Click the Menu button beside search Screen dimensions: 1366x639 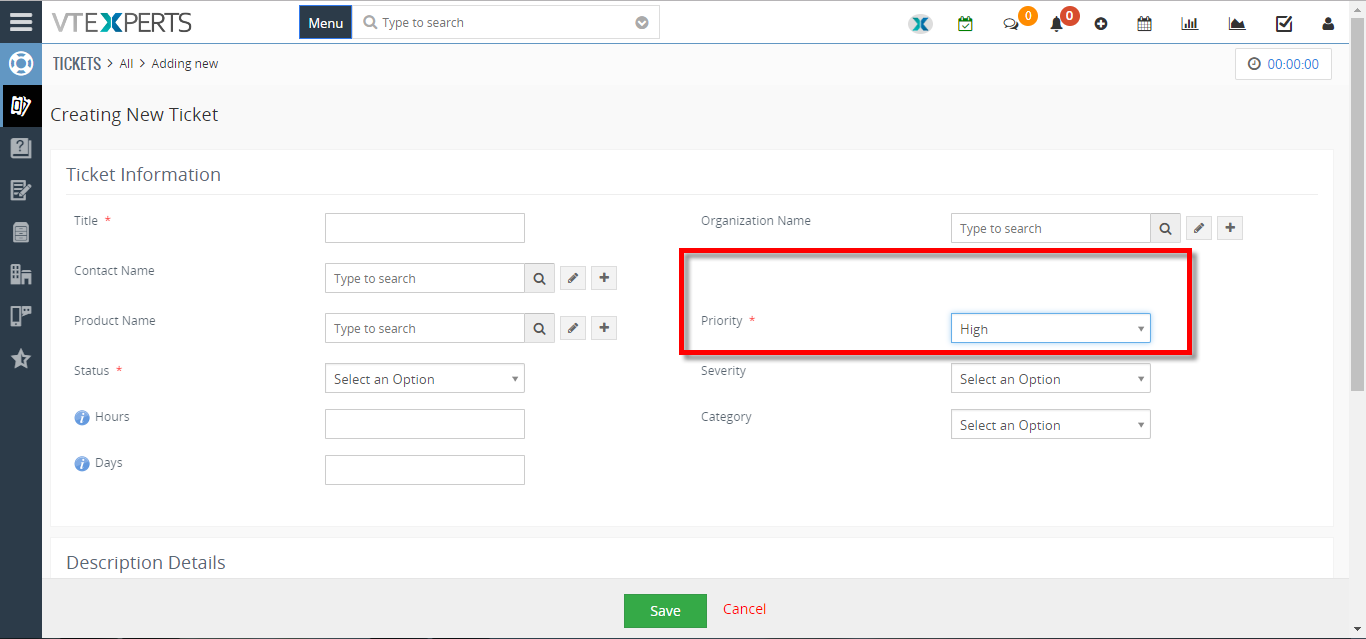[x=326, y=22]
